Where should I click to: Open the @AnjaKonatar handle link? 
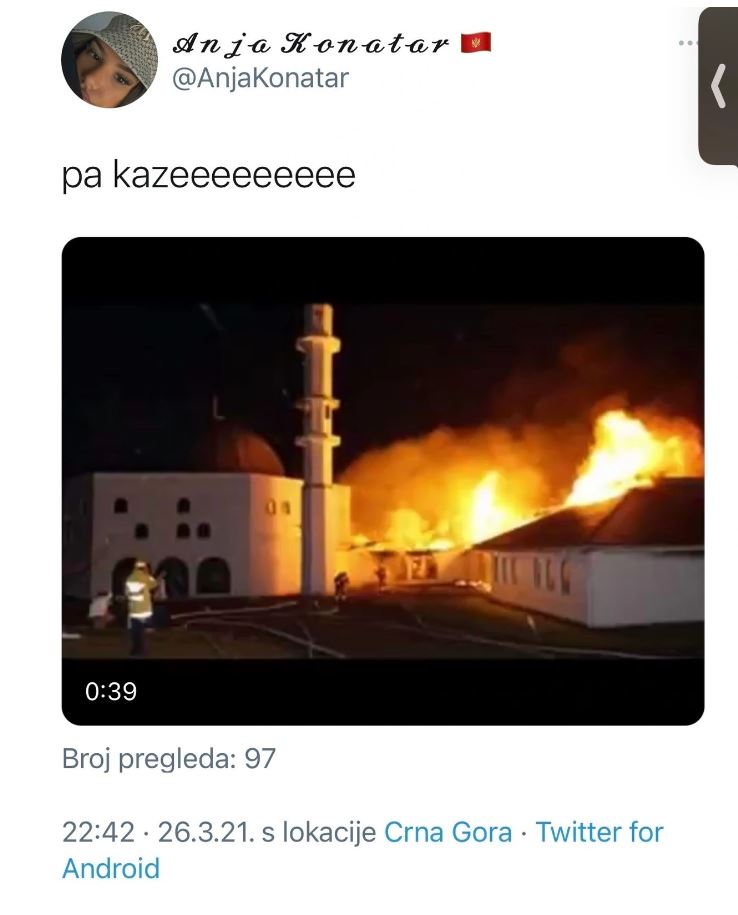(260, 78)
